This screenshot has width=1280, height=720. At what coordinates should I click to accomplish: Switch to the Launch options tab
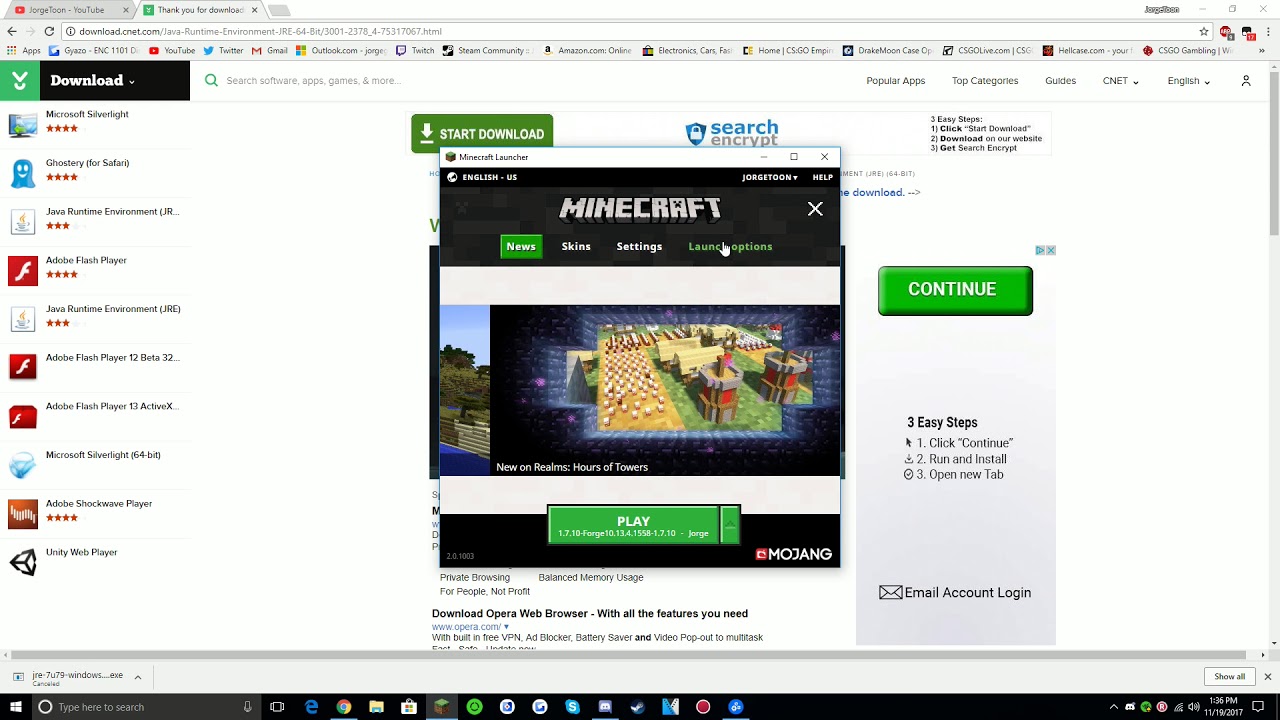[x=730, y=246]
